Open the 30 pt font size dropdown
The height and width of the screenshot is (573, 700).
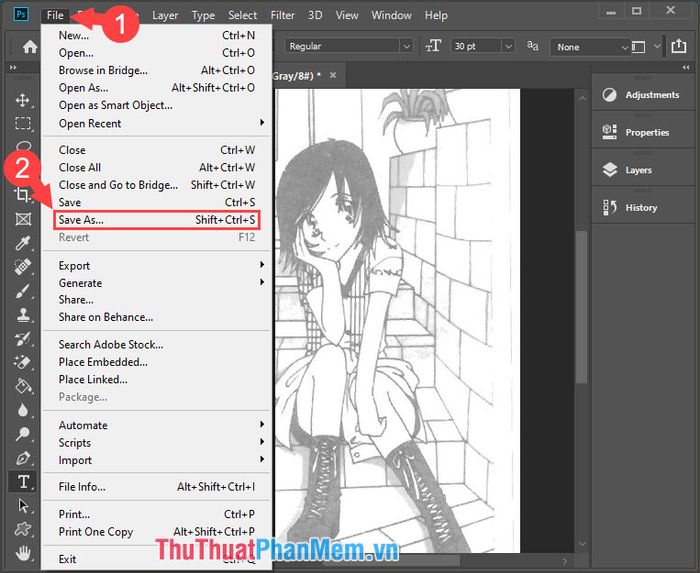click(483, 46)
